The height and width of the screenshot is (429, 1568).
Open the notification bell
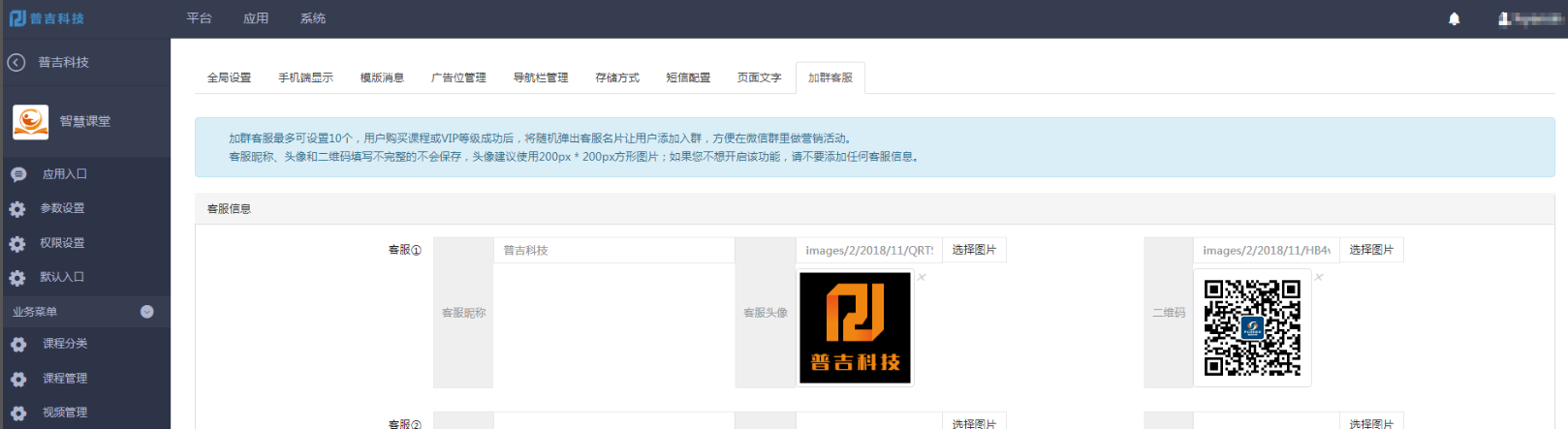pos(1454,18)
